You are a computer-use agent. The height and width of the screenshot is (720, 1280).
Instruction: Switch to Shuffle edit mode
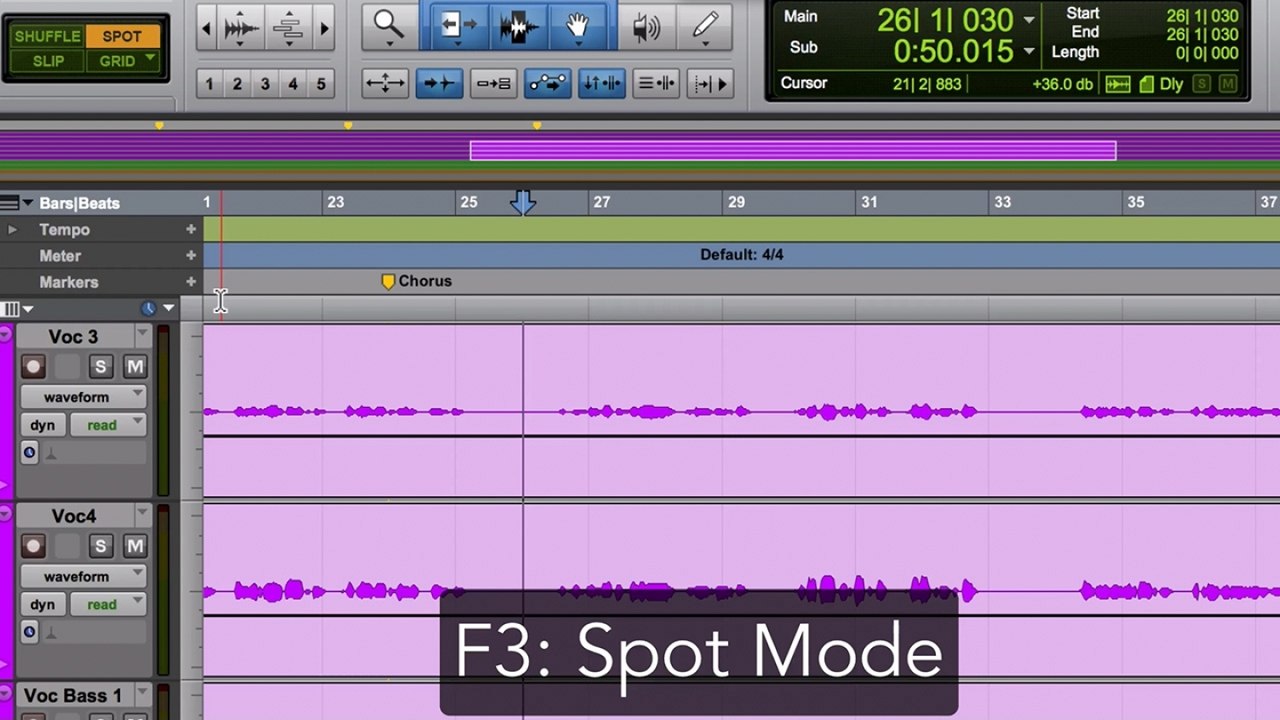pos(47,36)
